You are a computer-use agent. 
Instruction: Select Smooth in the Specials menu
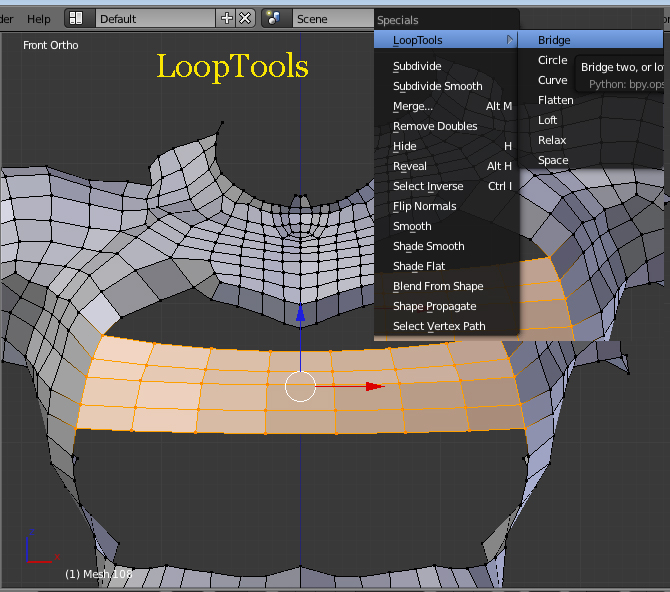tap(446, 227)
